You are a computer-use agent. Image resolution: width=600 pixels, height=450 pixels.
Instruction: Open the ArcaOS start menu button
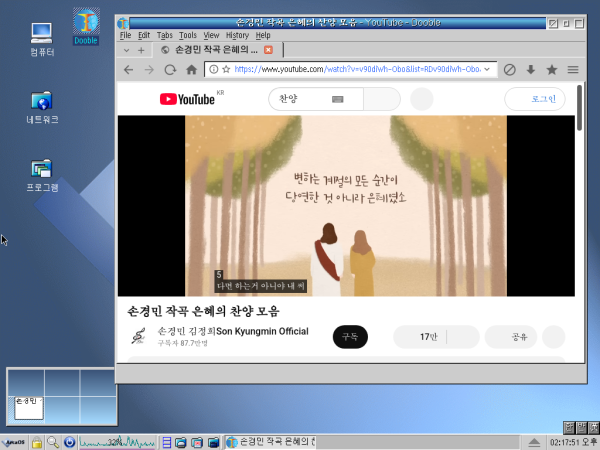click(14, 442)
